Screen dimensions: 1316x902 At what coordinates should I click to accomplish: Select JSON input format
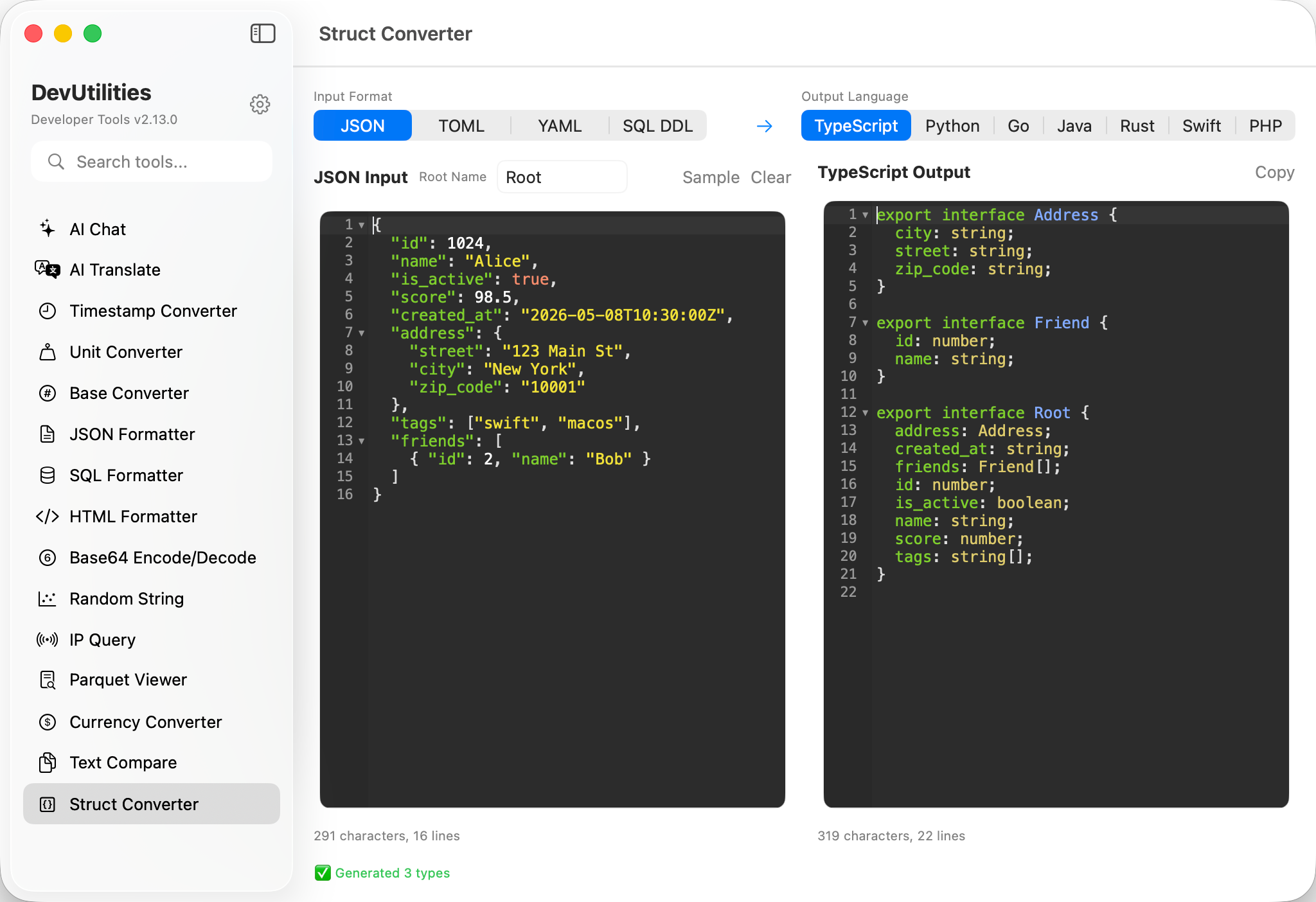tap(362, 125)
